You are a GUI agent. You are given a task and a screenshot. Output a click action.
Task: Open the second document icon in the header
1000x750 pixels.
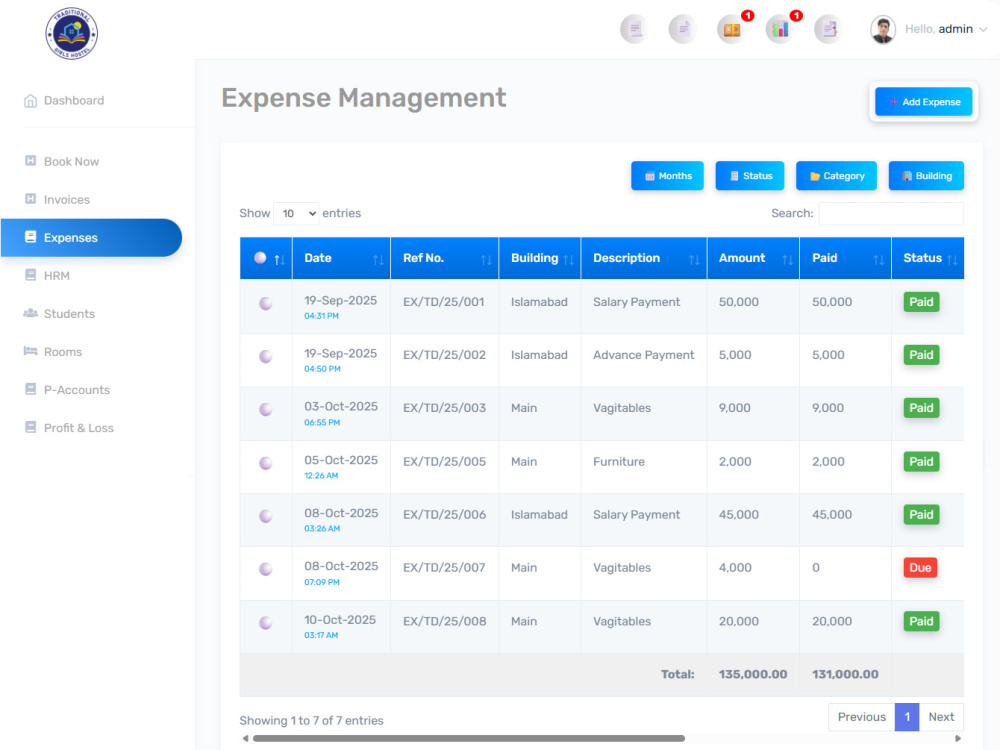(683, 29)
